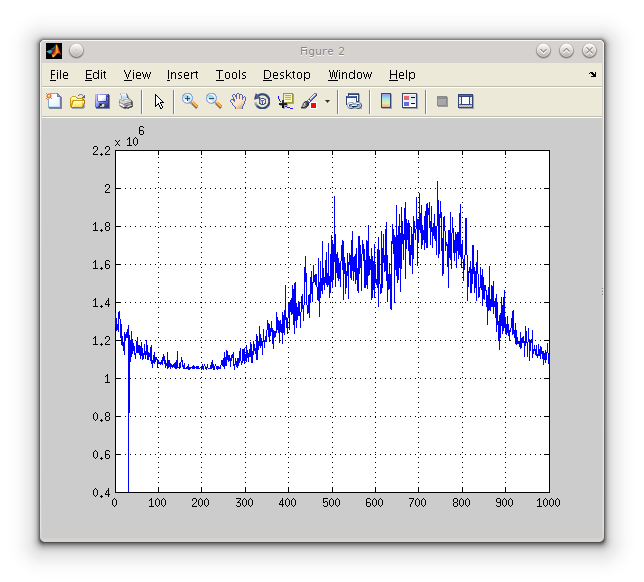This screenshot has height=582, width=644.
Task: Select the Brush data tool
Action: (x=309, y=101)
